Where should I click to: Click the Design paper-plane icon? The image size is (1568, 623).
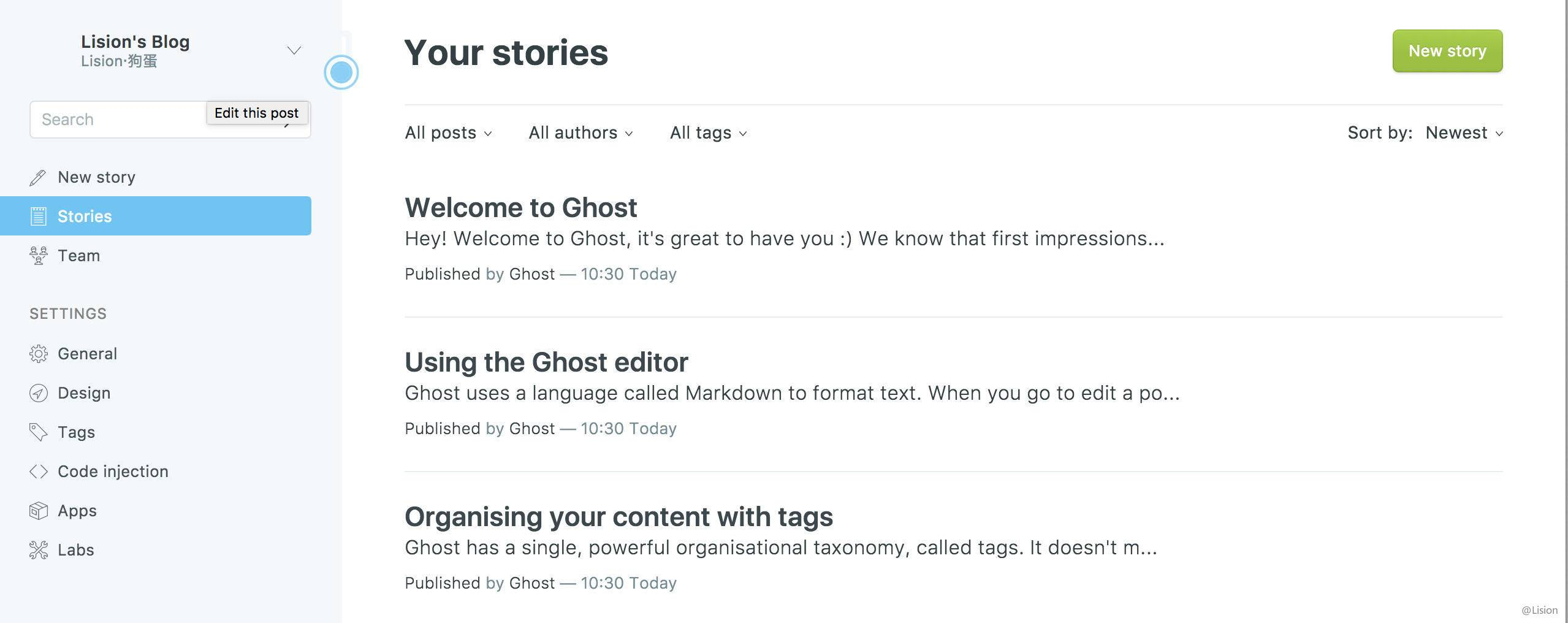point(38,393)
